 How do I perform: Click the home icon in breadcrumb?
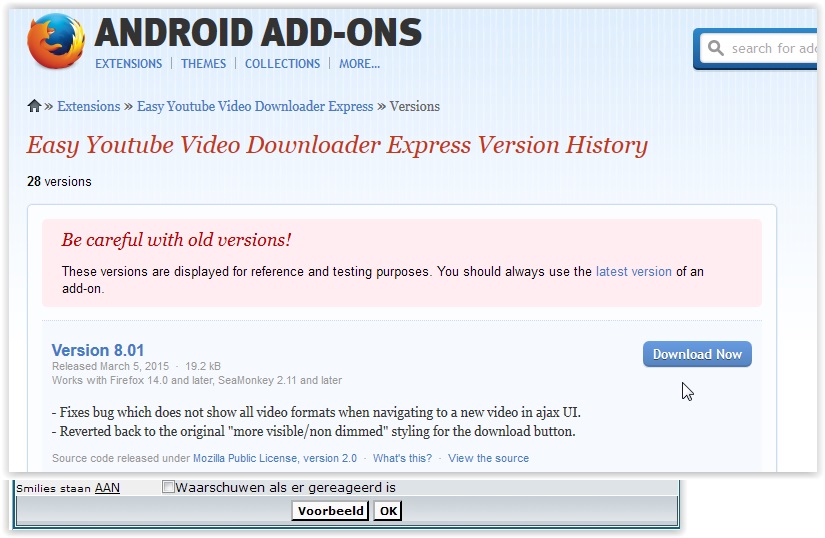click(x=34, y=106)
